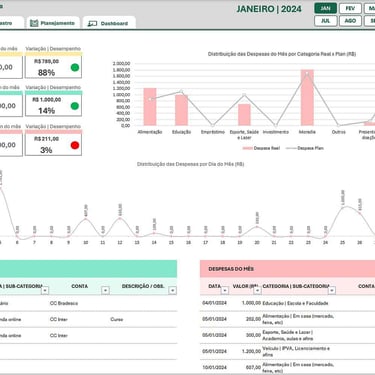Click the 1.200,00 value cell
375x375 pixels.
coord(251,351)
